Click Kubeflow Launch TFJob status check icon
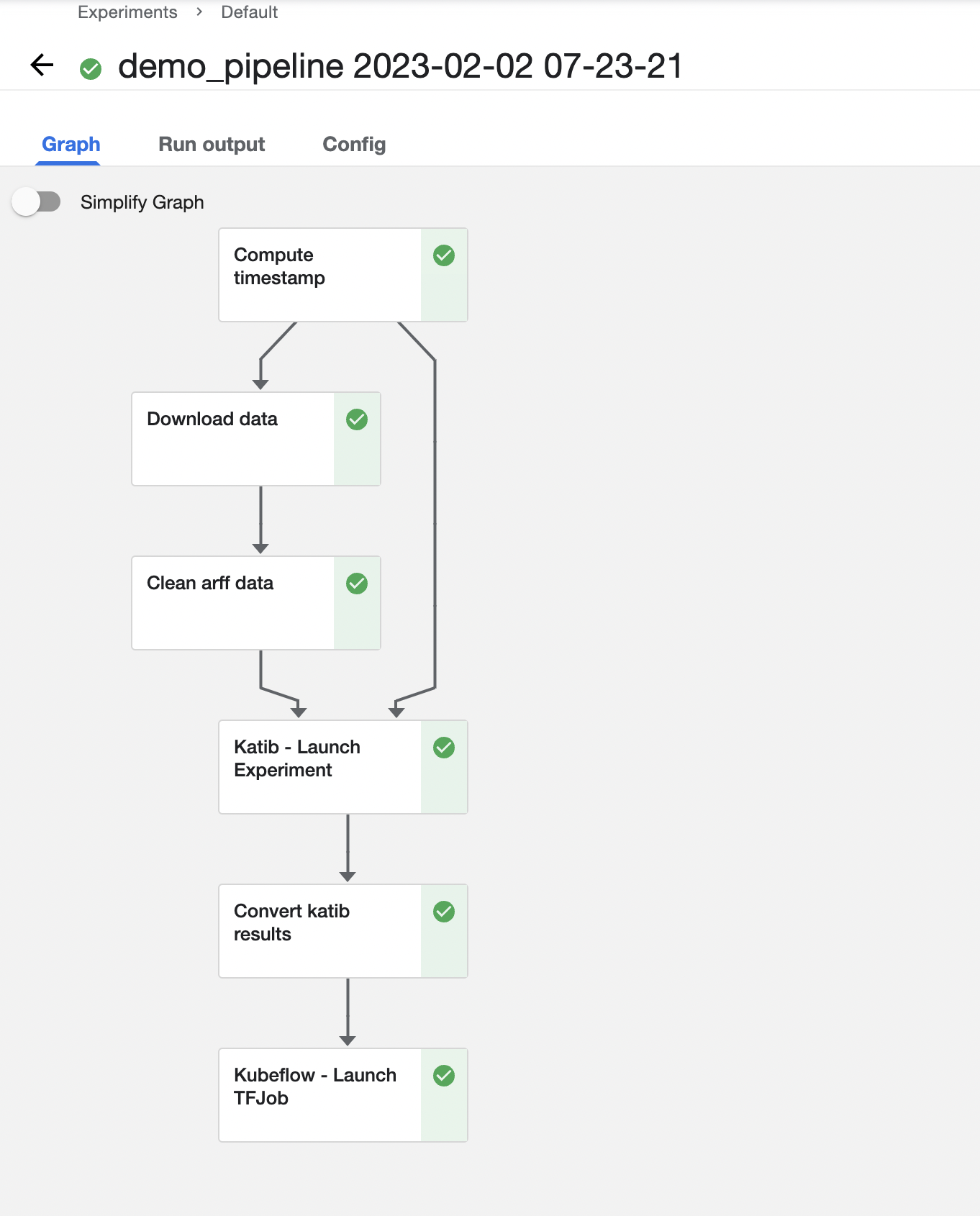980x1216 pixels. [444, 1076]
